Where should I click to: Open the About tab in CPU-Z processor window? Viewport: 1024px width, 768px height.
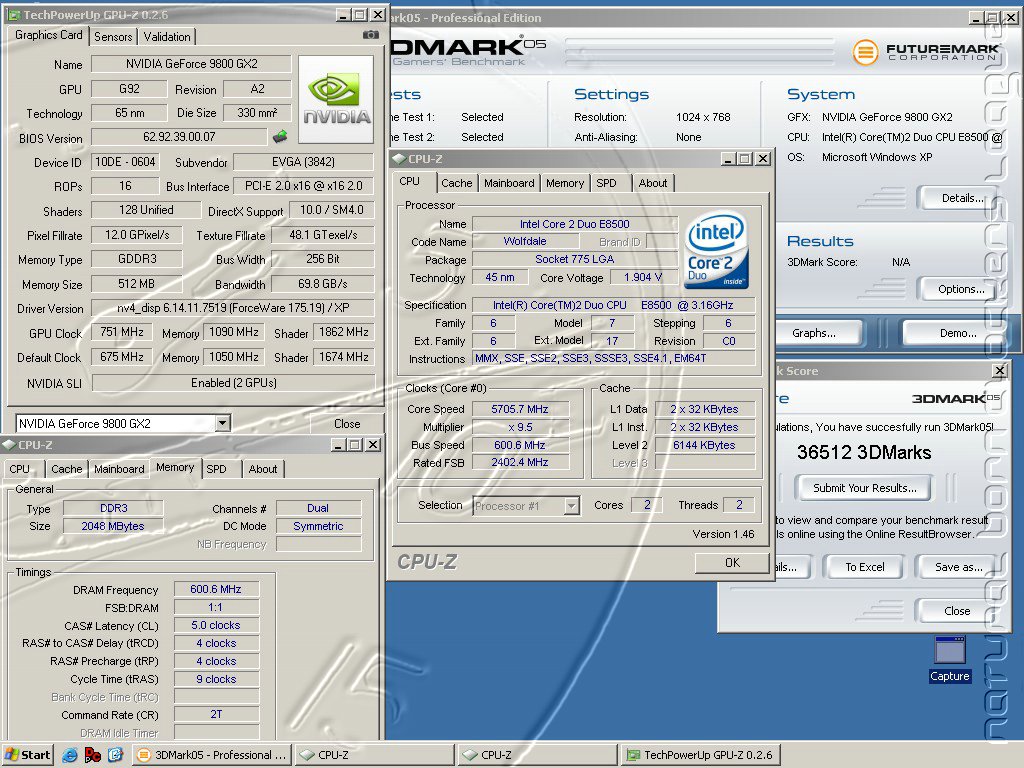click(x=653, y=184)
